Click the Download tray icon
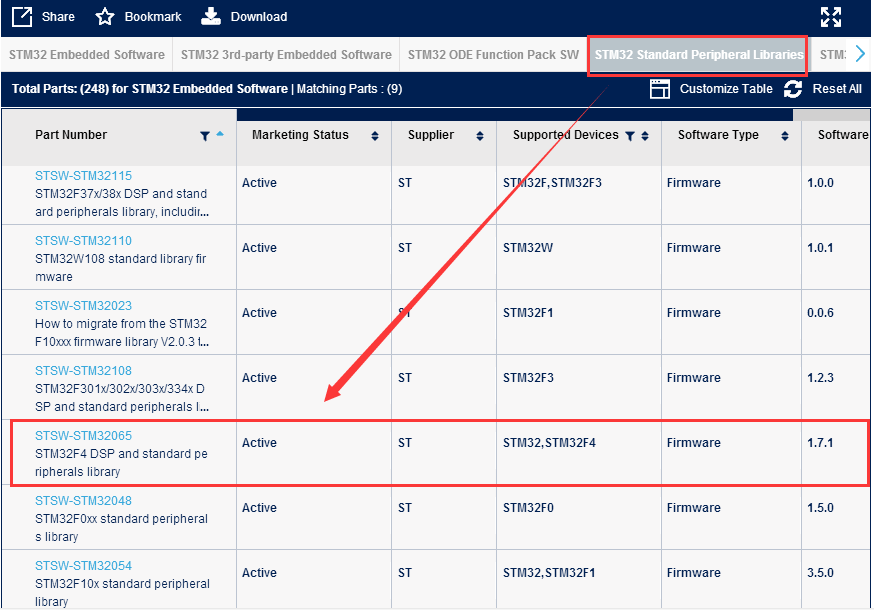This screenshot has height=610, width=874. pos(211,17)
